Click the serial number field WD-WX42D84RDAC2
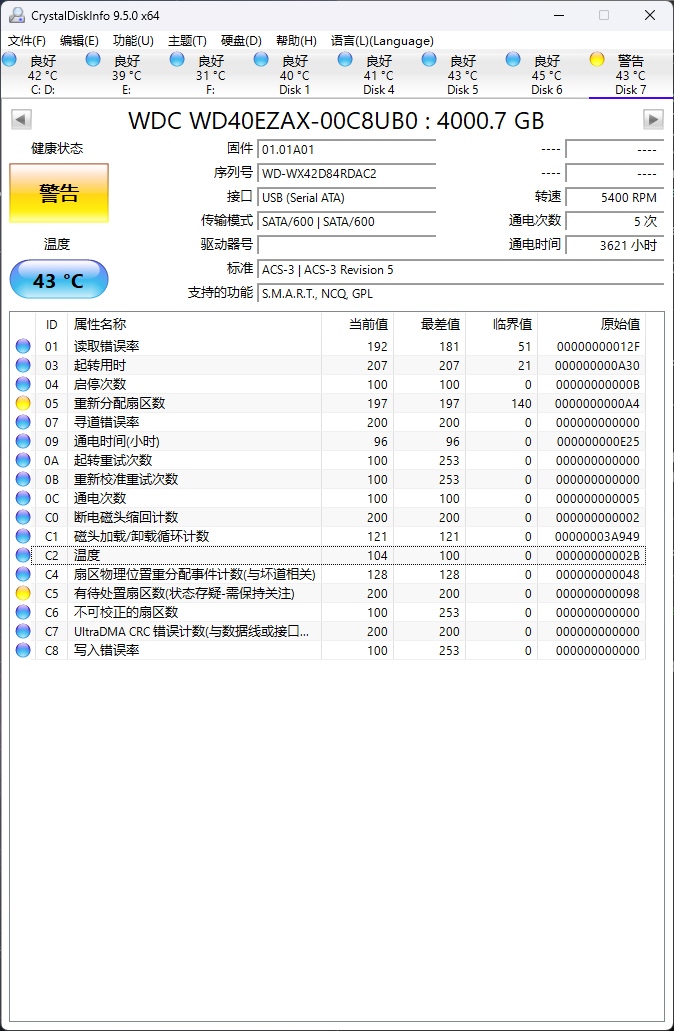 click(x=347, y=174)
